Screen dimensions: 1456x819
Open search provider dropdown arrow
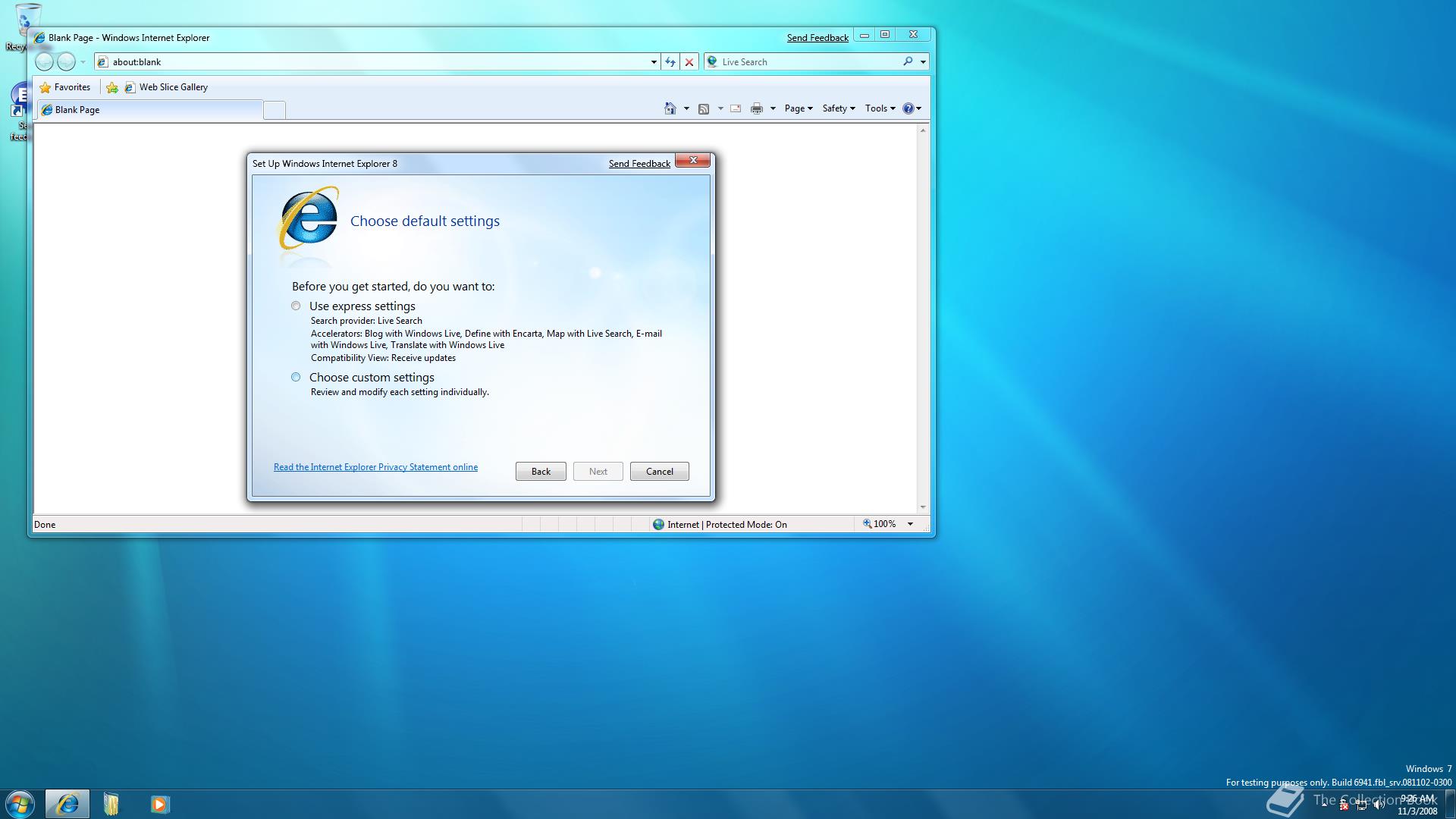tap(923, 62)
